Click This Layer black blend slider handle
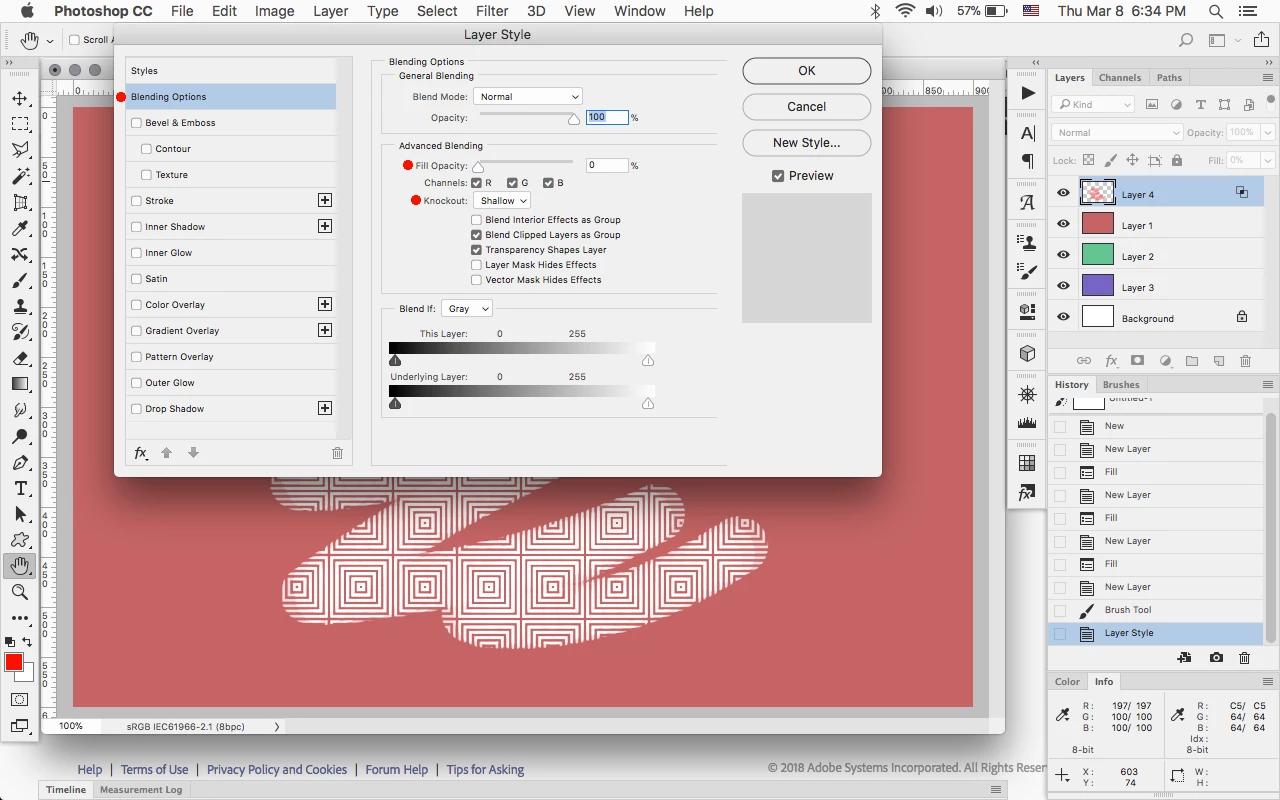 tap(395, 360)
